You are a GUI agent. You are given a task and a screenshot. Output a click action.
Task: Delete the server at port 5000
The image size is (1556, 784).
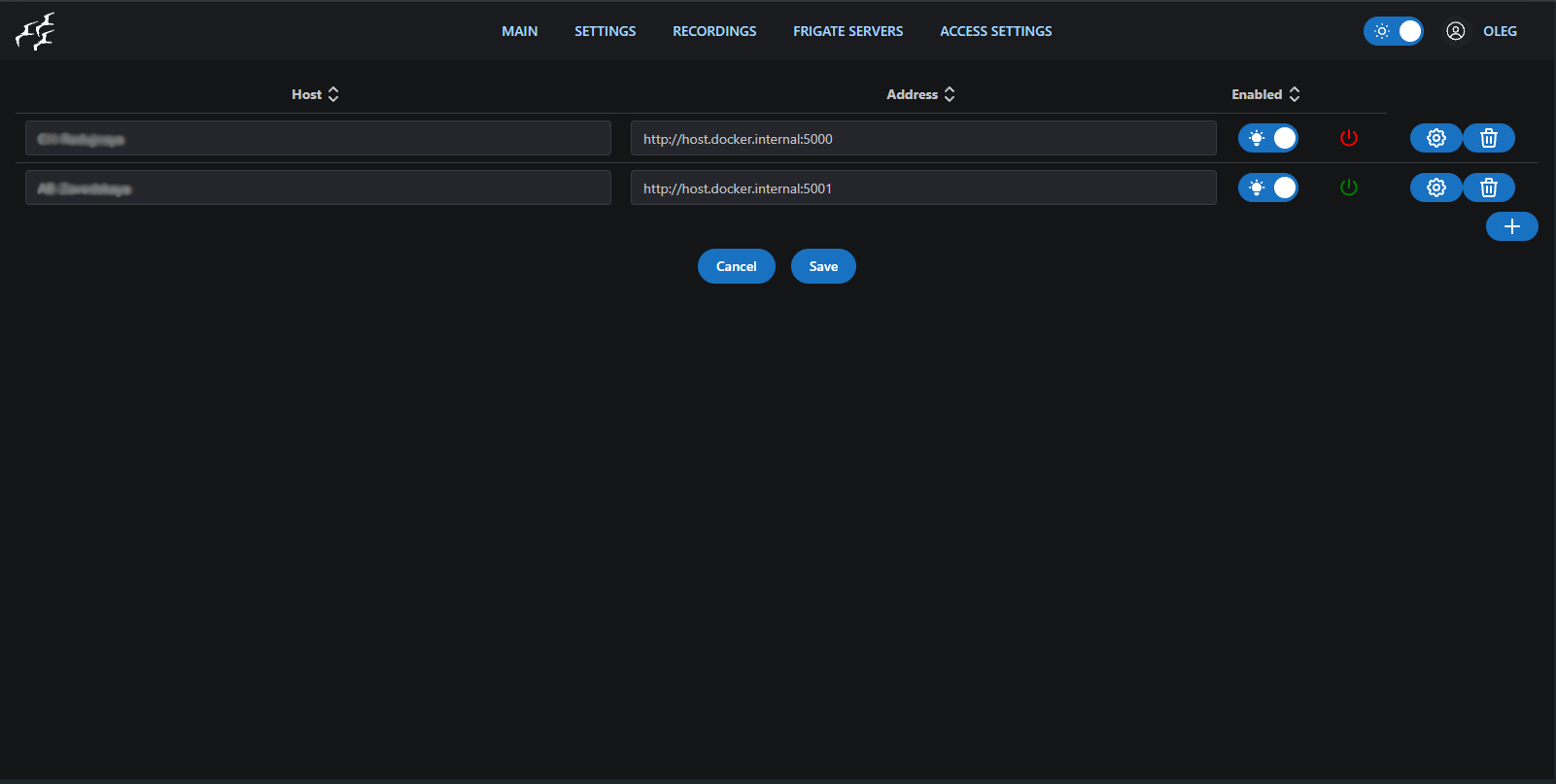pos(1488,138)
